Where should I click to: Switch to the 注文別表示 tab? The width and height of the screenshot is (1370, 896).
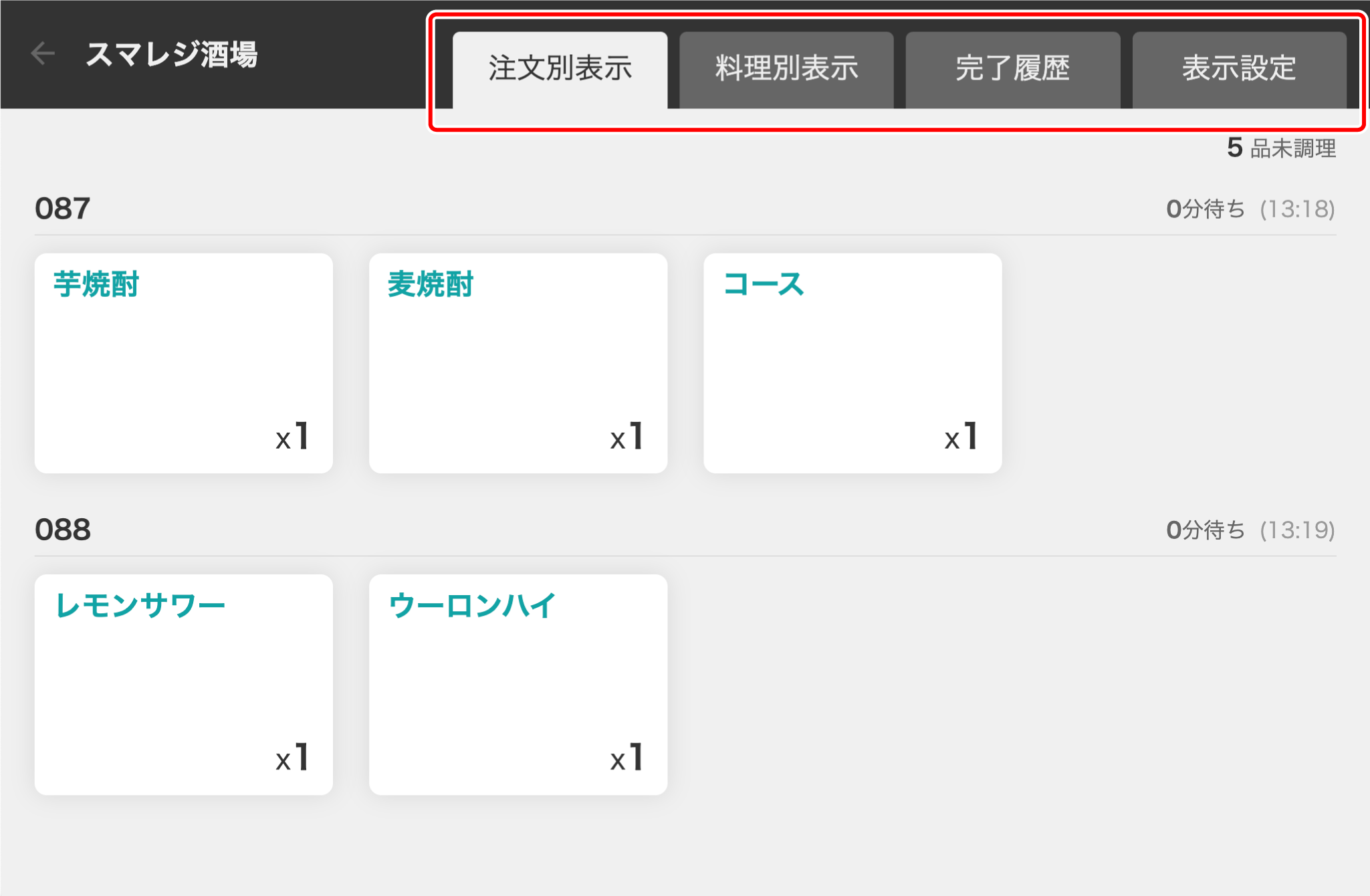560,70
